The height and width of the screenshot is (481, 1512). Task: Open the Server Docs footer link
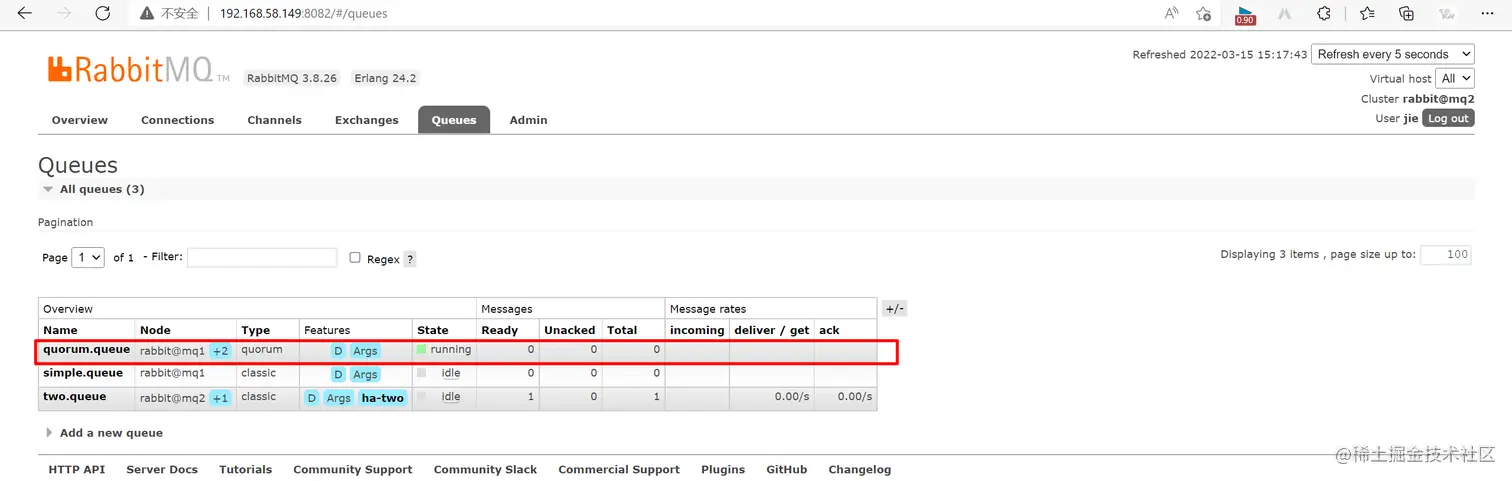pos(162,469)
